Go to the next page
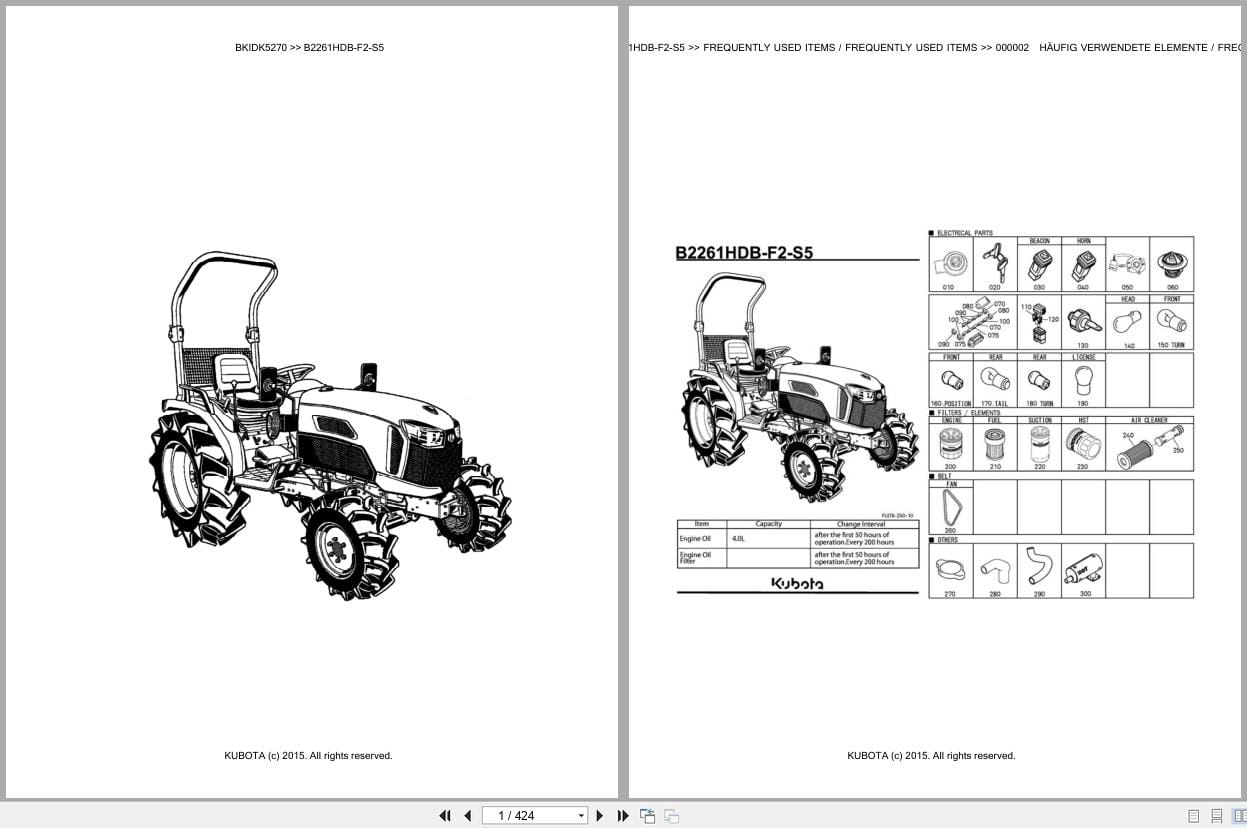 click(x=600, y=816)
